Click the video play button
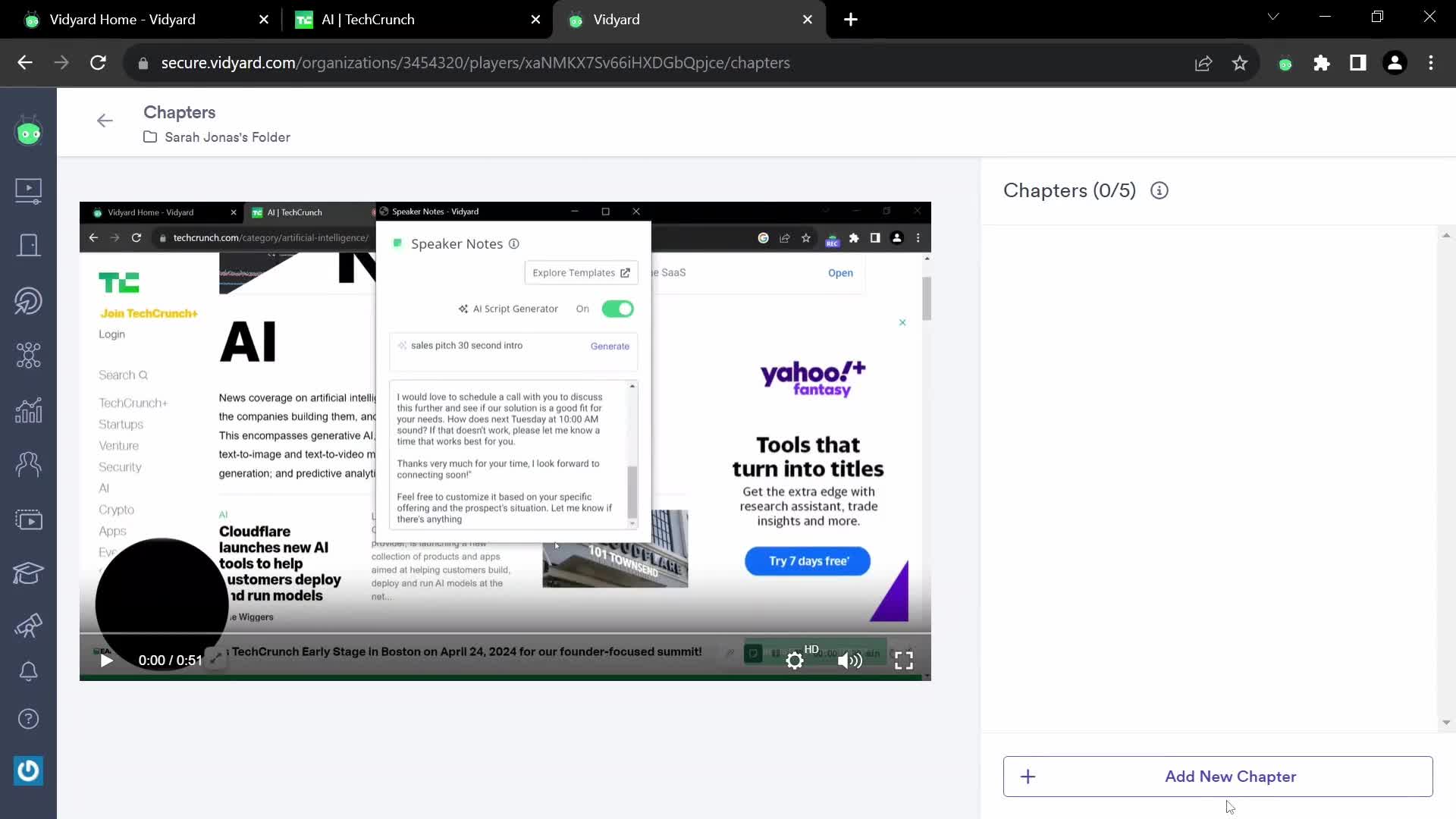Viewport: 1456px width, 819px height. pyautogui.click(x=106, y=660)
